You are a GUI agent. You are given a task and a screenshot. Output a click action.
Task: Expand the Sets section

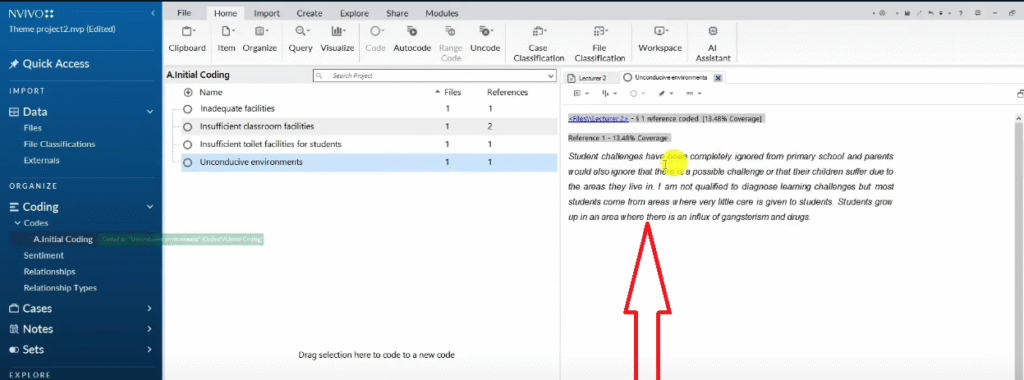click(150, 350)
